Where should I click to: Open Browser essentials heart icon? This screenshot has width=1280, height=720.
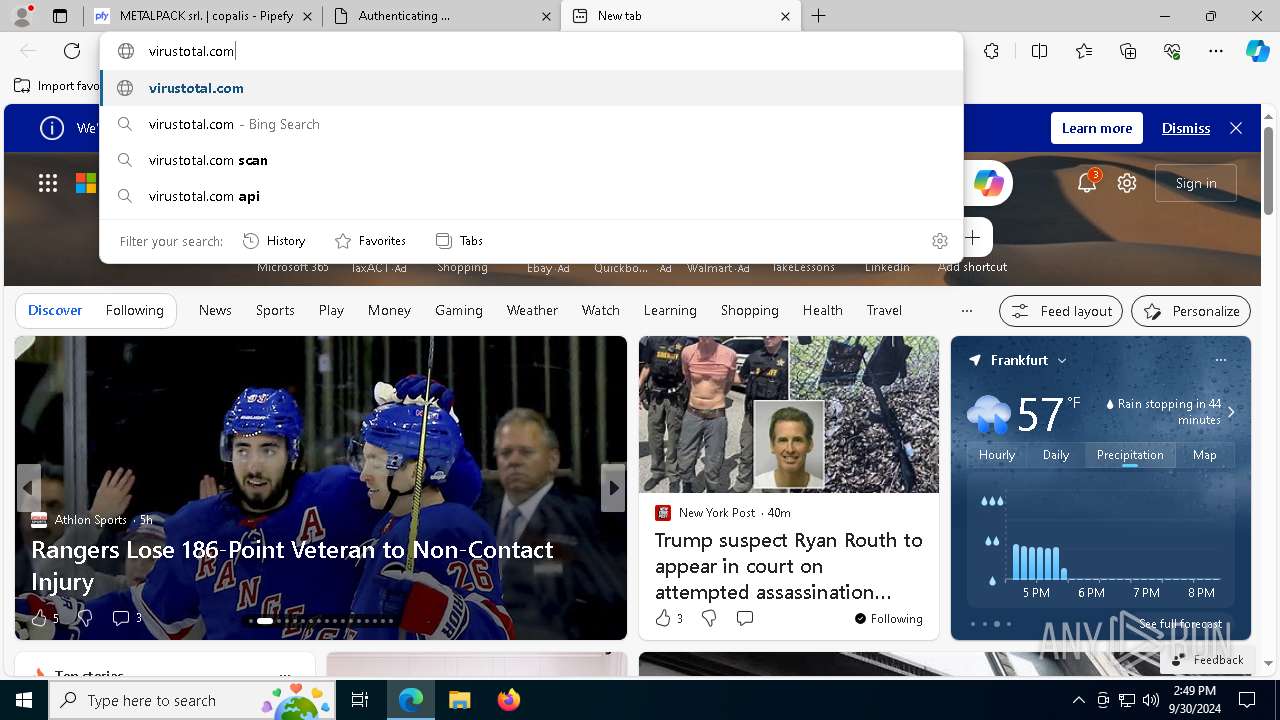click(1172, 51)
